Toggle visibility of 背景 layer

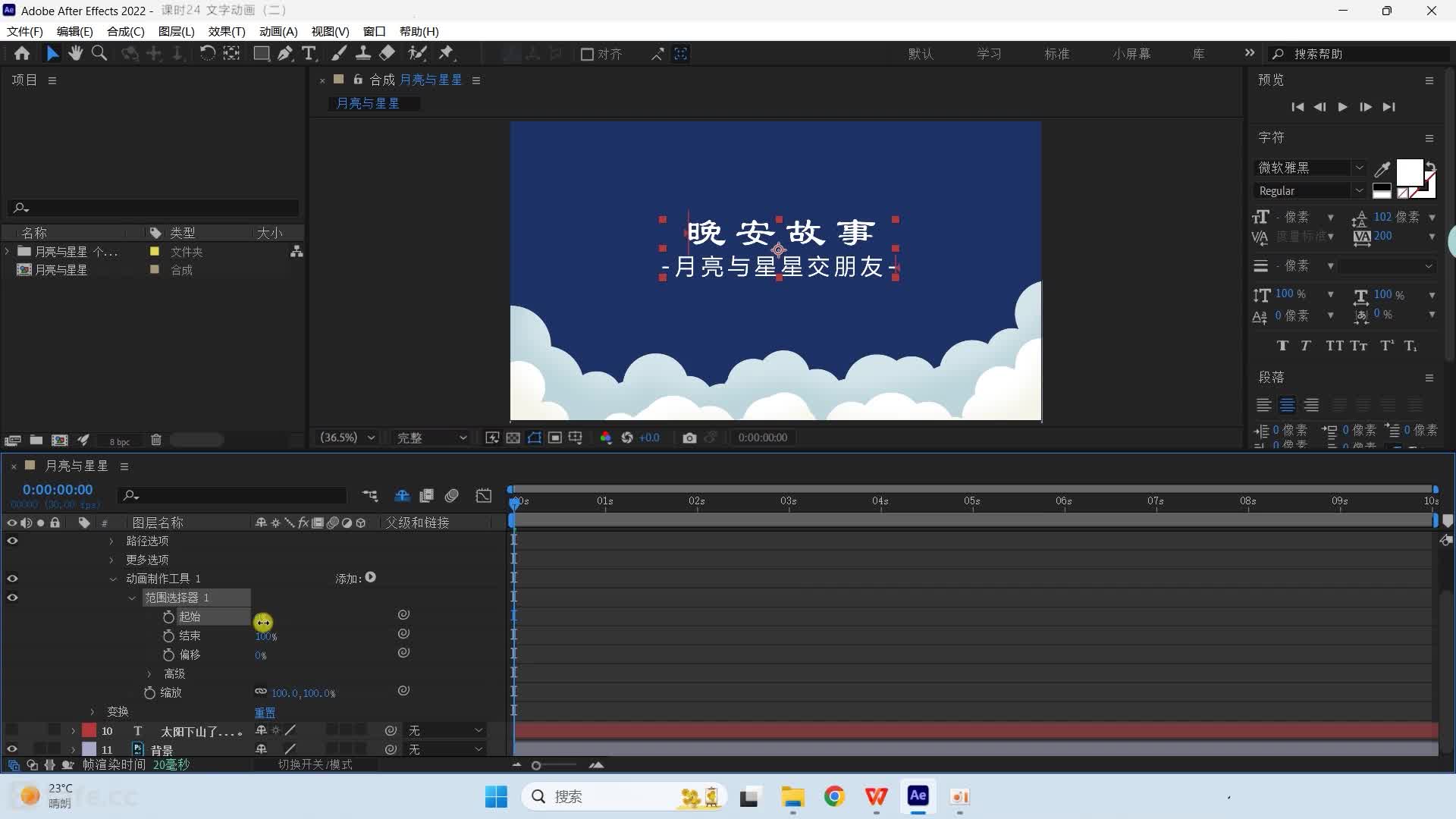(12, 749)
